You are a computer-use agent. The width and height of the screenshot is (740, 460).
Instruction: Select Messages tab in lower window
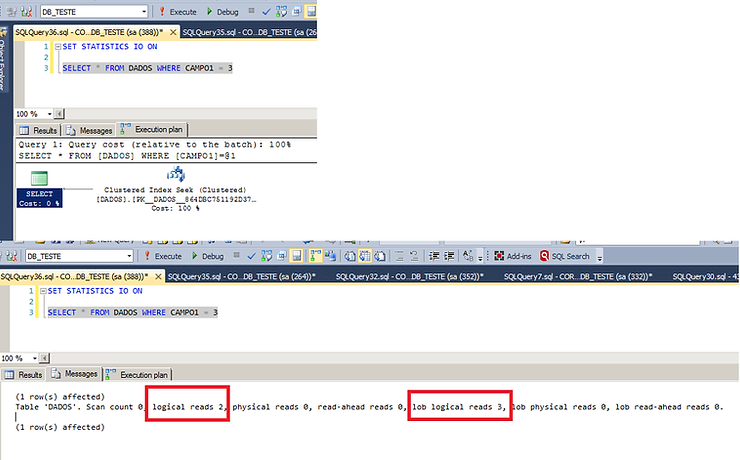[75, 374]
